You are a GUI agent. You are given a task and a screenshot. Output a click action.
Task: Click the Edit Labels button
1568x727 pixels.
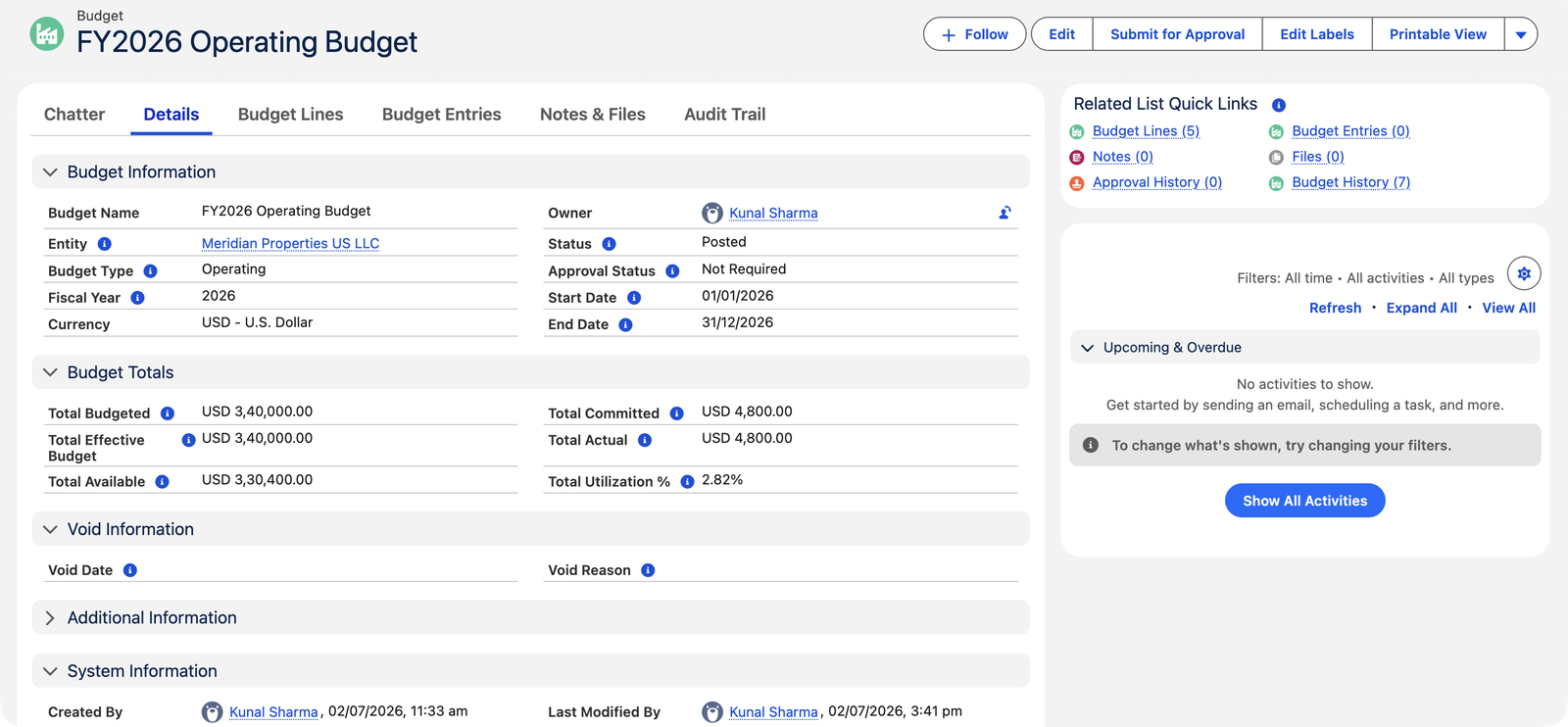click(x=1317, y=34)
